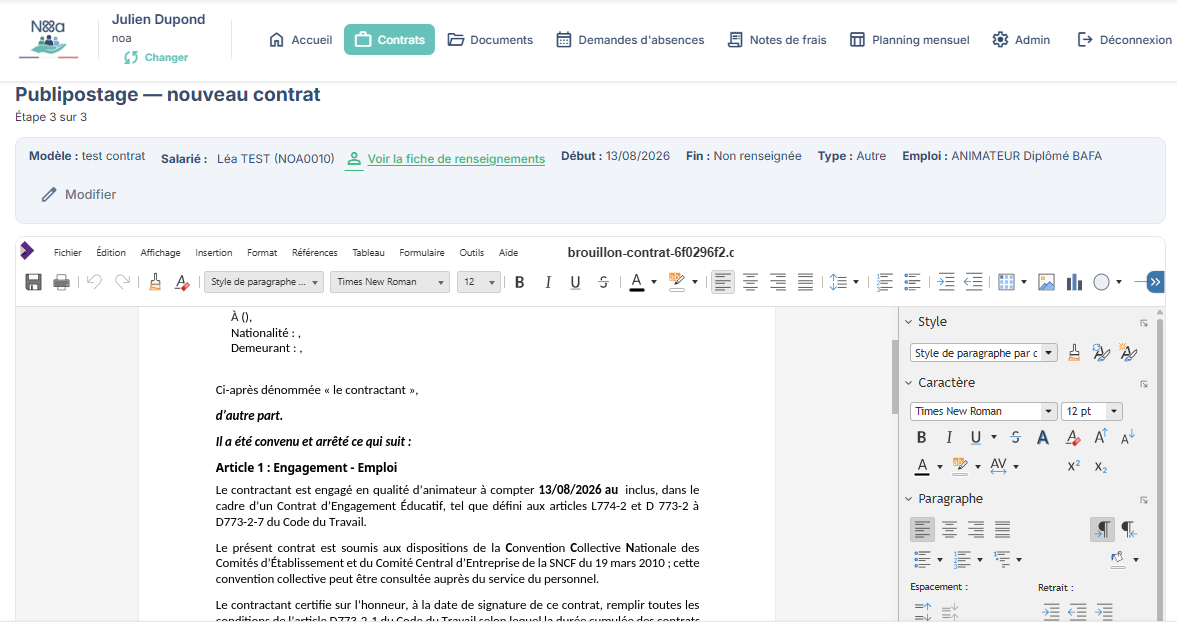Align text left in the main toolbar
The height and width of the screenshot is (626, 1177).
coord(723,282)
